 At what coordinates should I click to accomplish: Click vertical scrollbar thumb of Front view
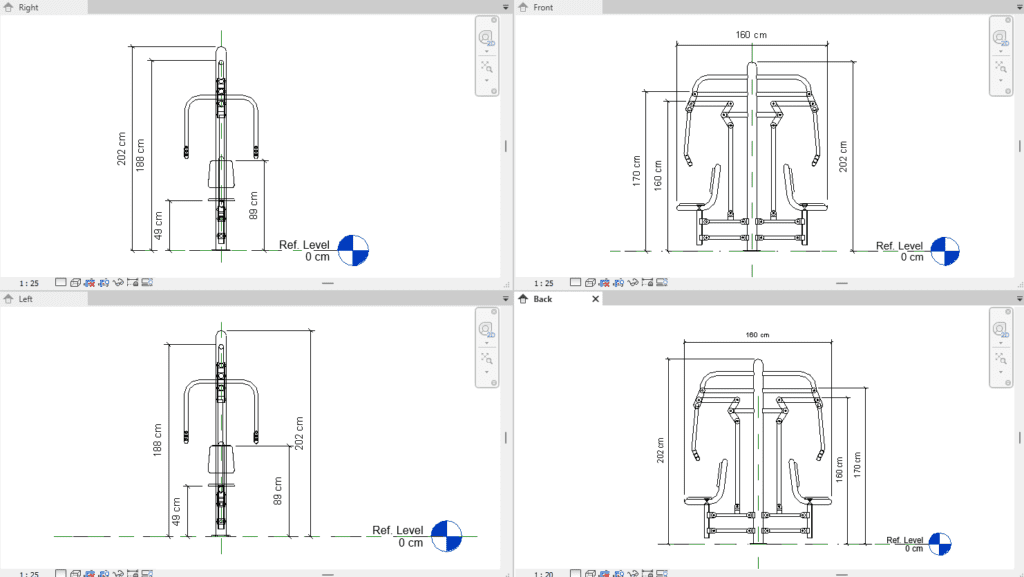click(1019, 146)
